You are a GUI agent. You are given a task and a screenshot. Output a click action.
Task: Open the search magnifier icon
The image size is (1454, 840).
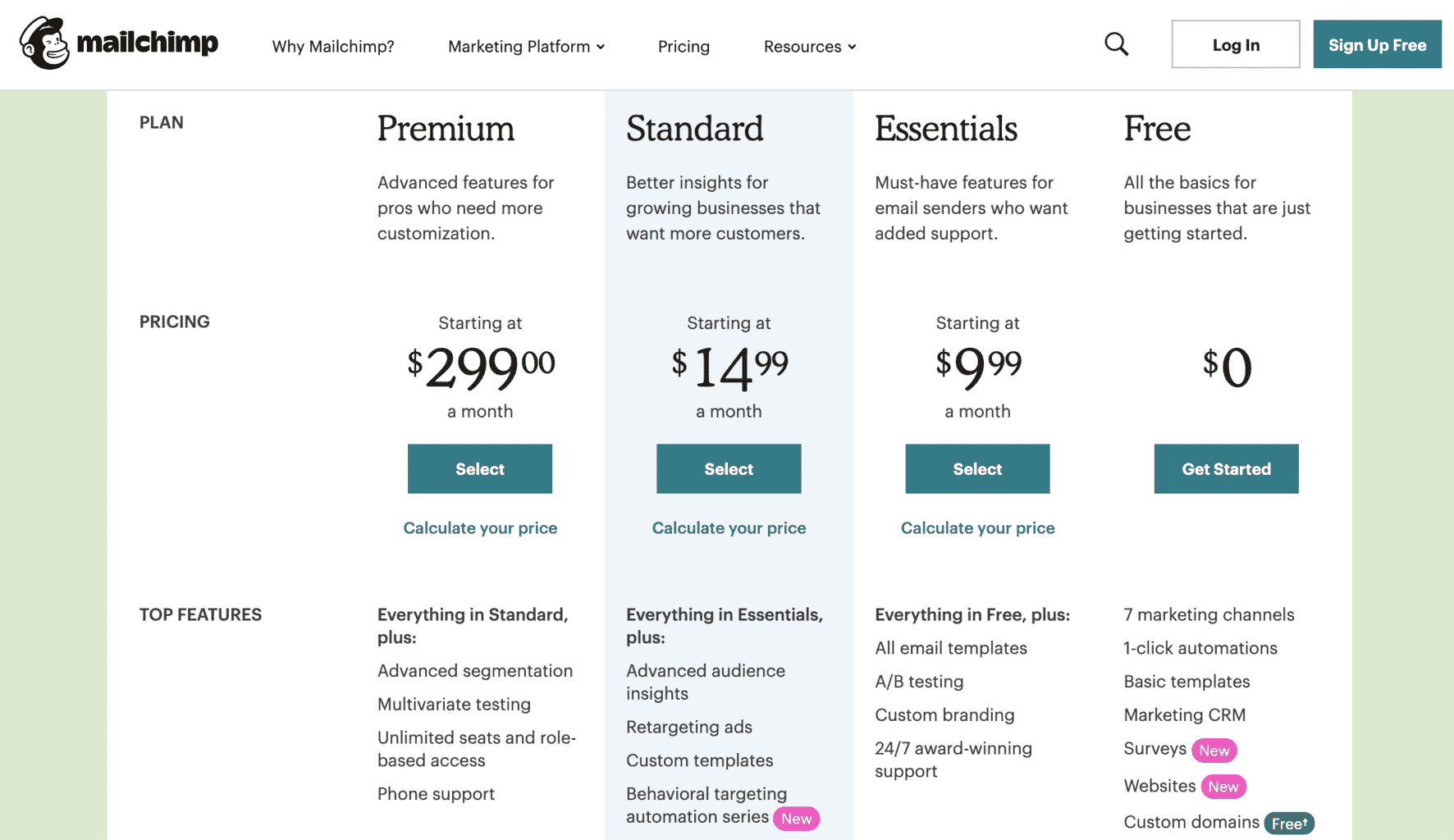pos(1116,44)
